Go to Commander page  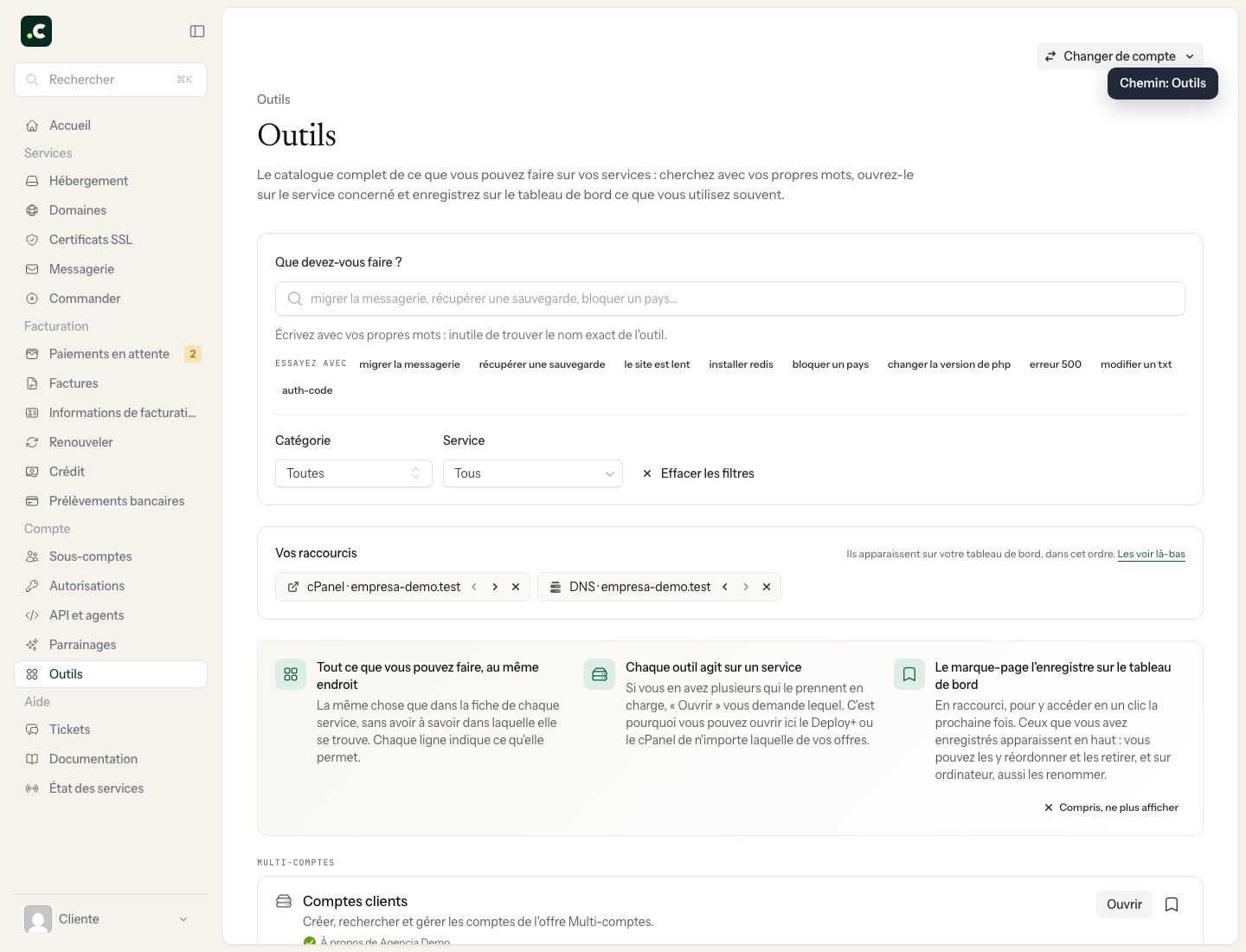pos(111,299)
